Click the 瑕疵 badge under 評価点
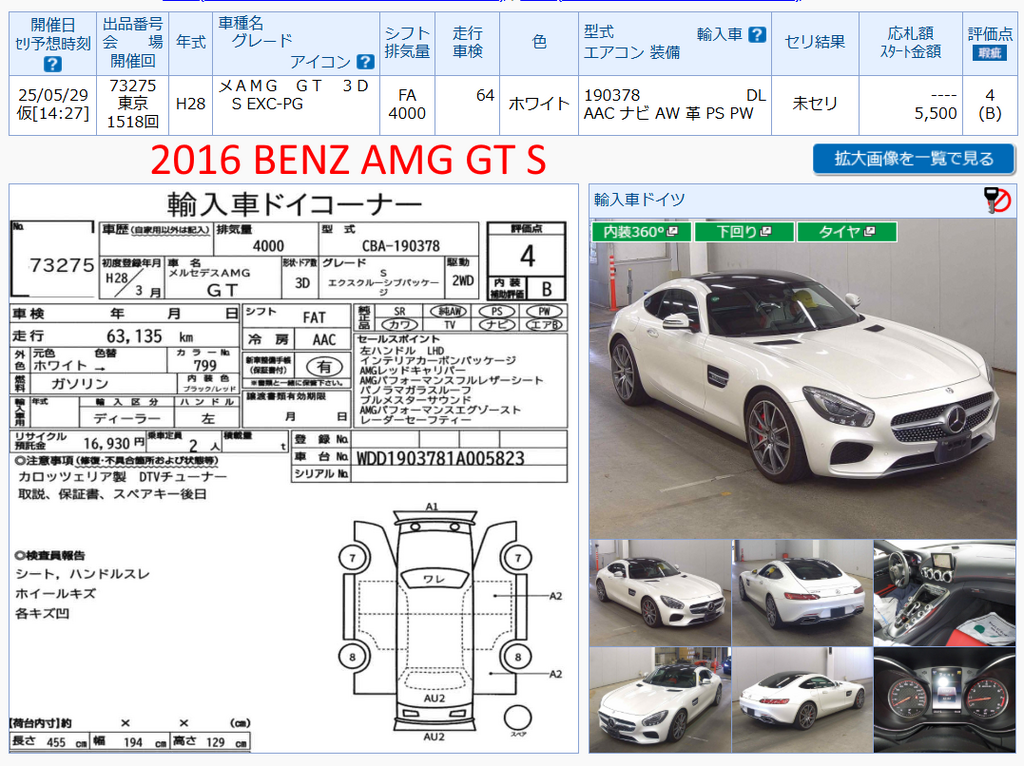The height and width of the screenshot is (766, 1024). pyautogui.click(x=989, y=54)
